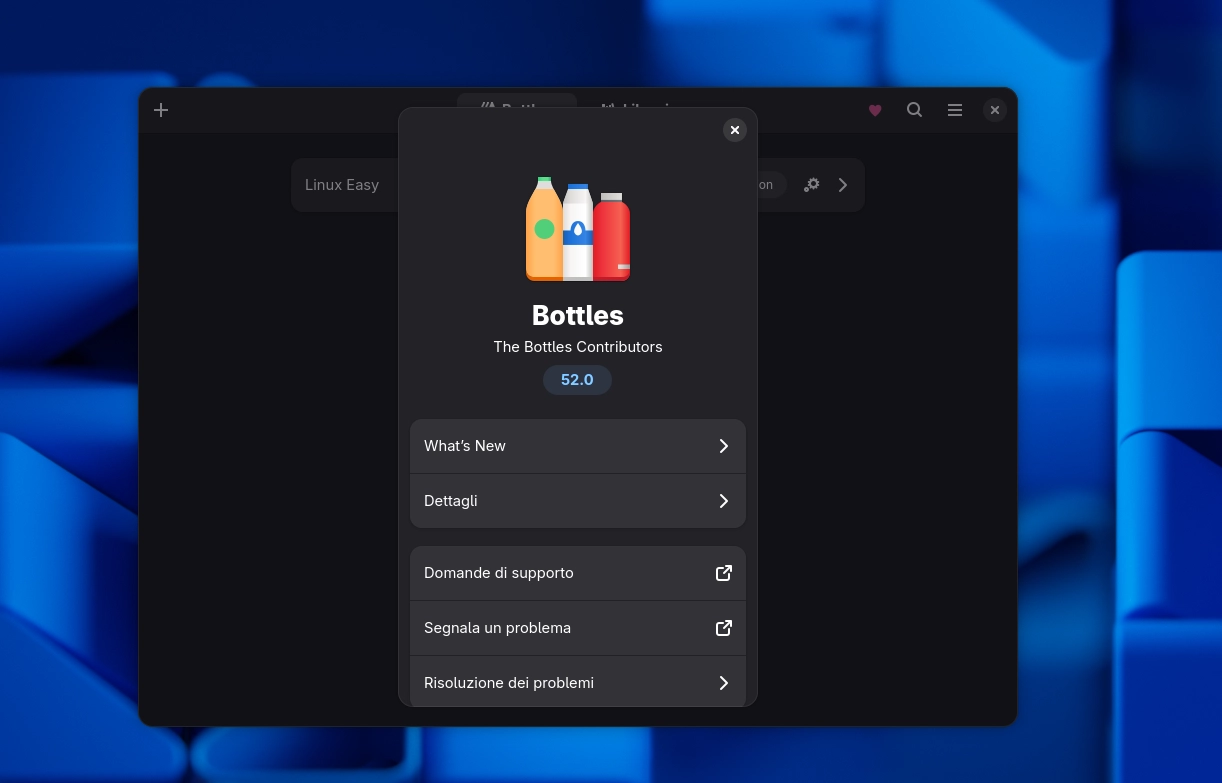Switch to the Libreria tab
This screenshot has height=783, width=1222.
pos(640,104)
